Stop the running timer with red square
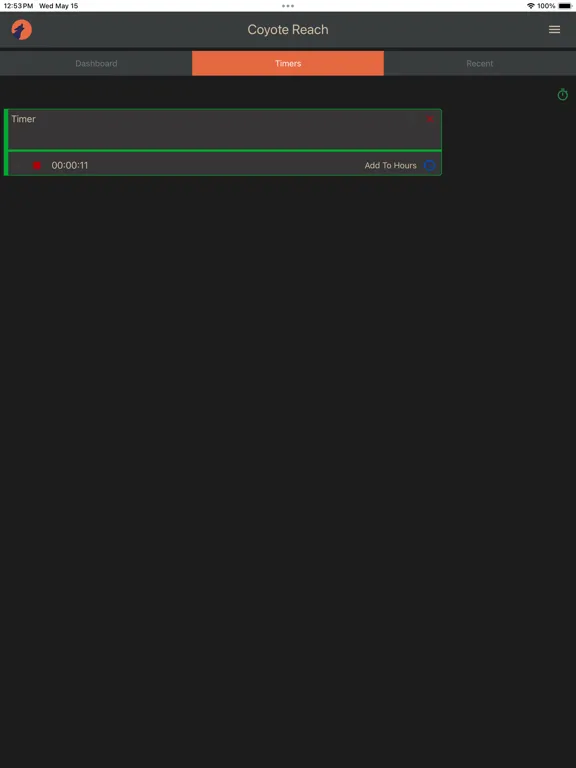 [37, 166]
